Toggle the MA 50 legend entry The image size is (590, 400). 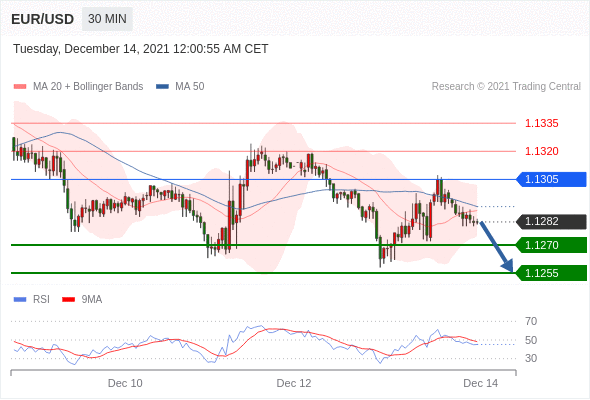[x=180, y=87]
